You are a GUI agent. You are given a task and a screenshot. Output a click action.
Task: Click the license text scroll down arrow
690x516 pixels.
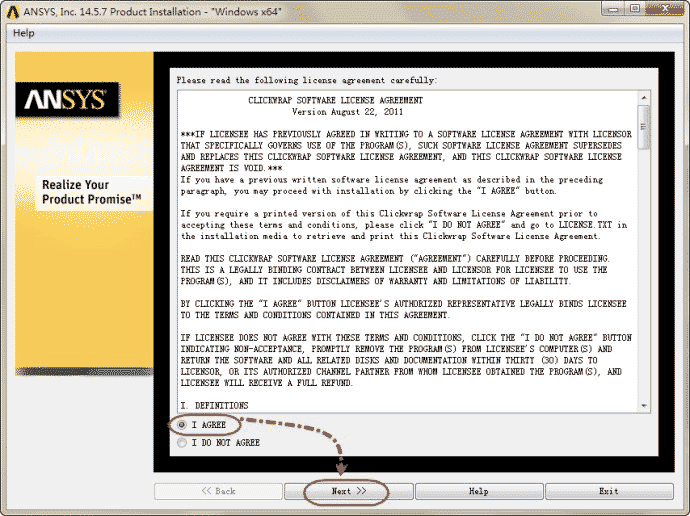coord(644,406)
